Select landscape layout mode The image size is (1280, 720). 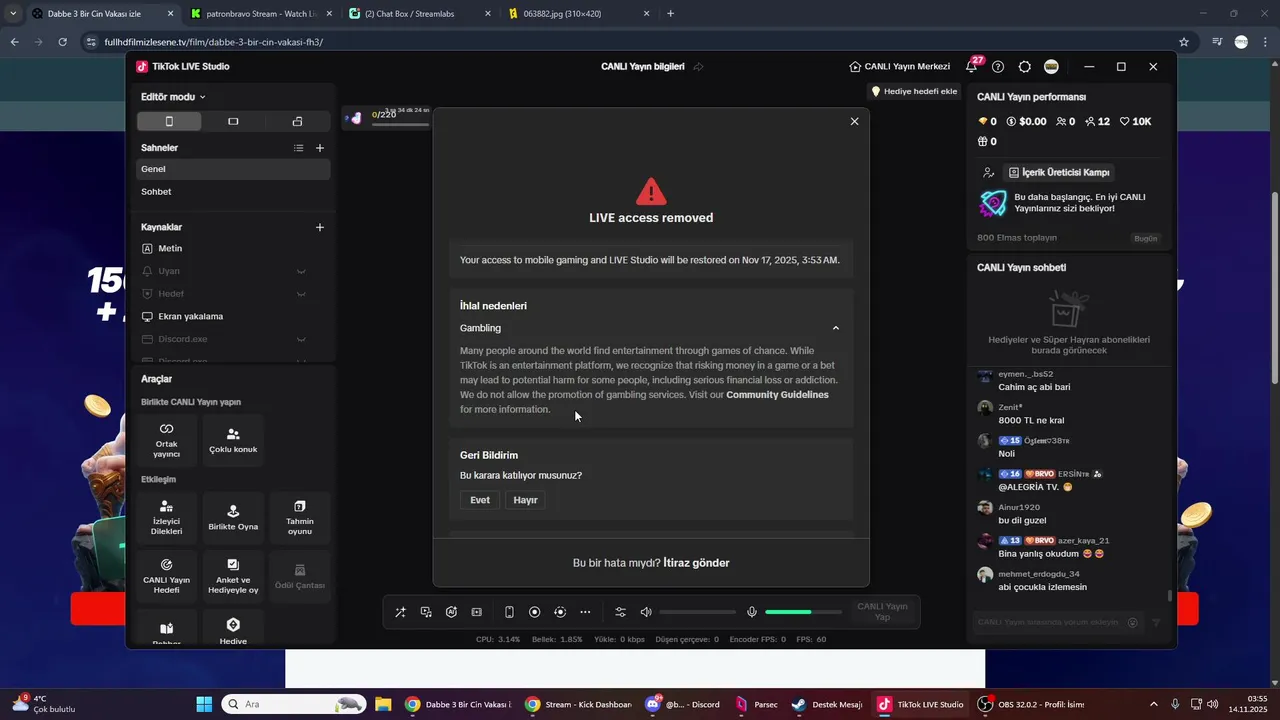[x=233, y=121]
